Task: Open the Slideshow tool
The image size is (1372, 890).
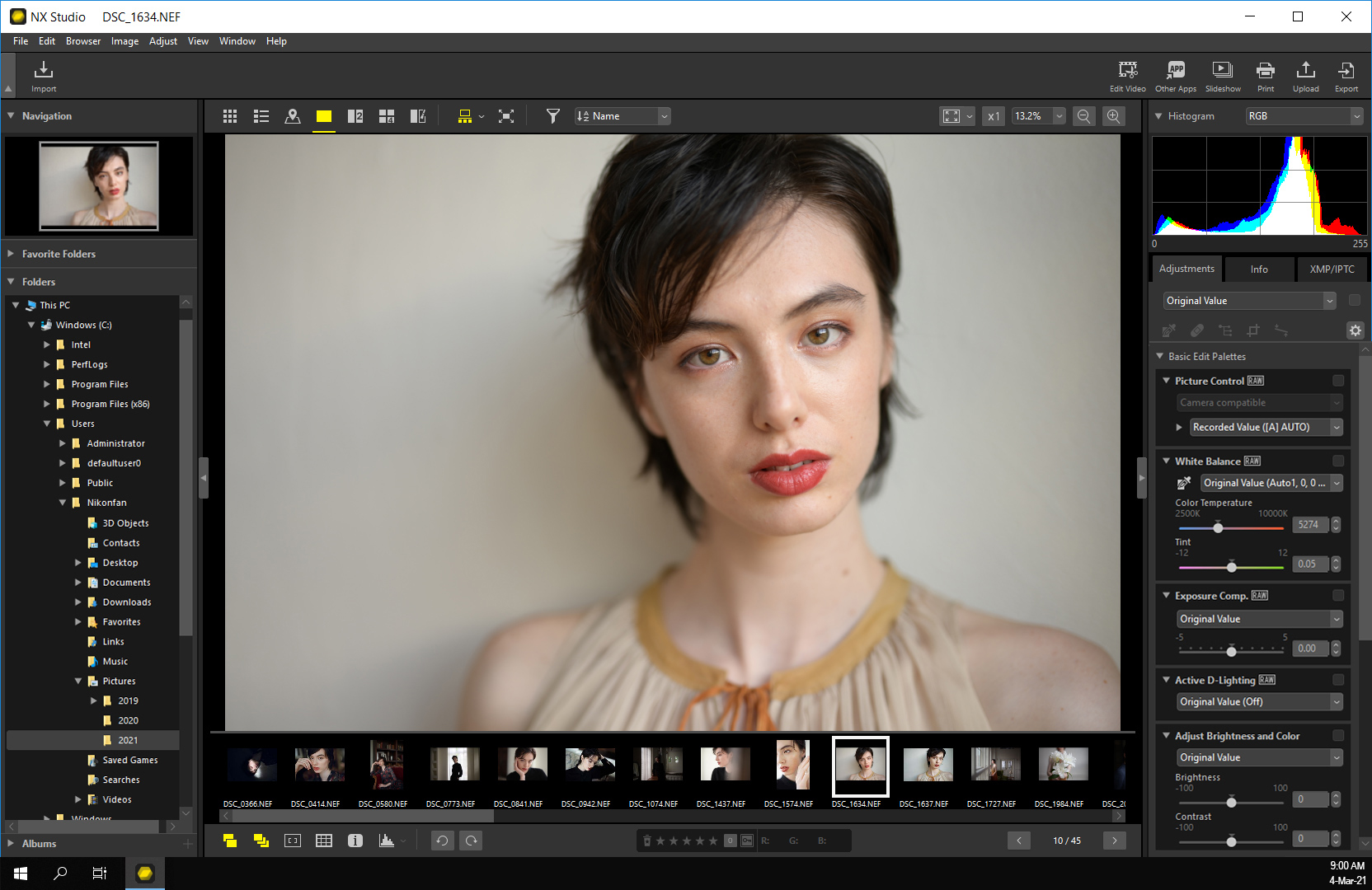Action: point(1223,76)
